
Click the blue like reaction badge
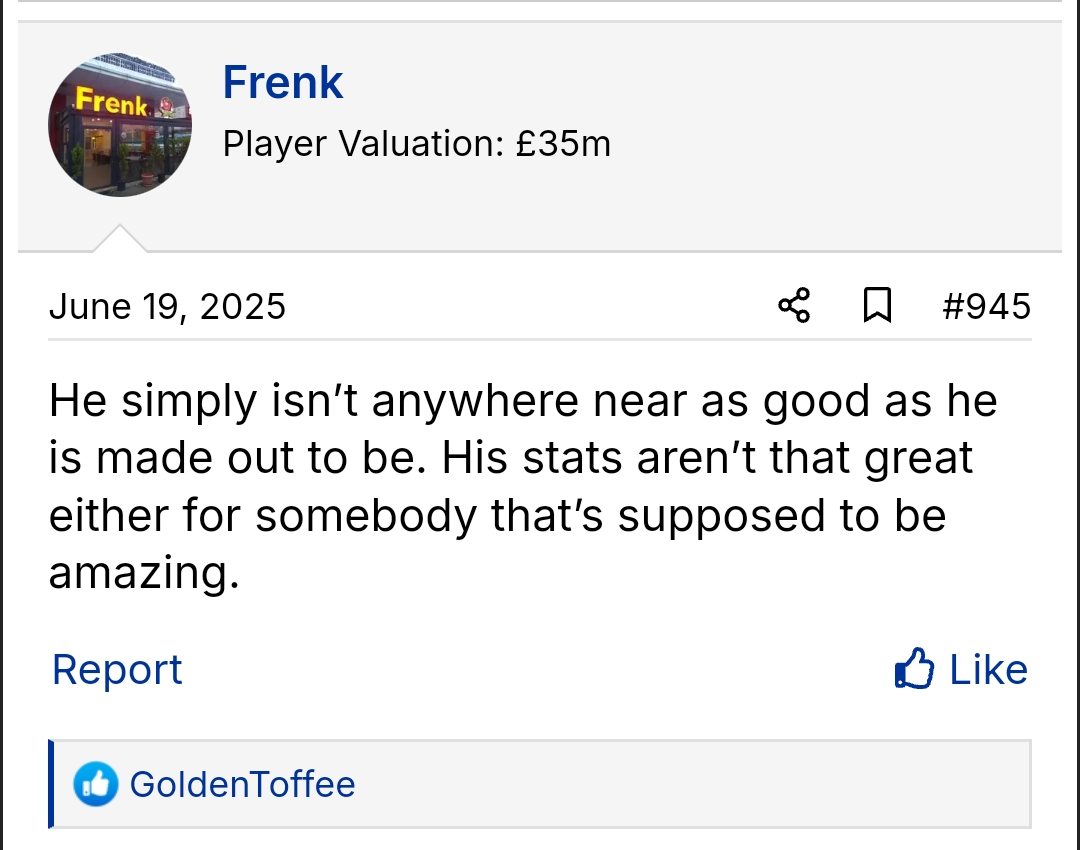click(96, 785)
